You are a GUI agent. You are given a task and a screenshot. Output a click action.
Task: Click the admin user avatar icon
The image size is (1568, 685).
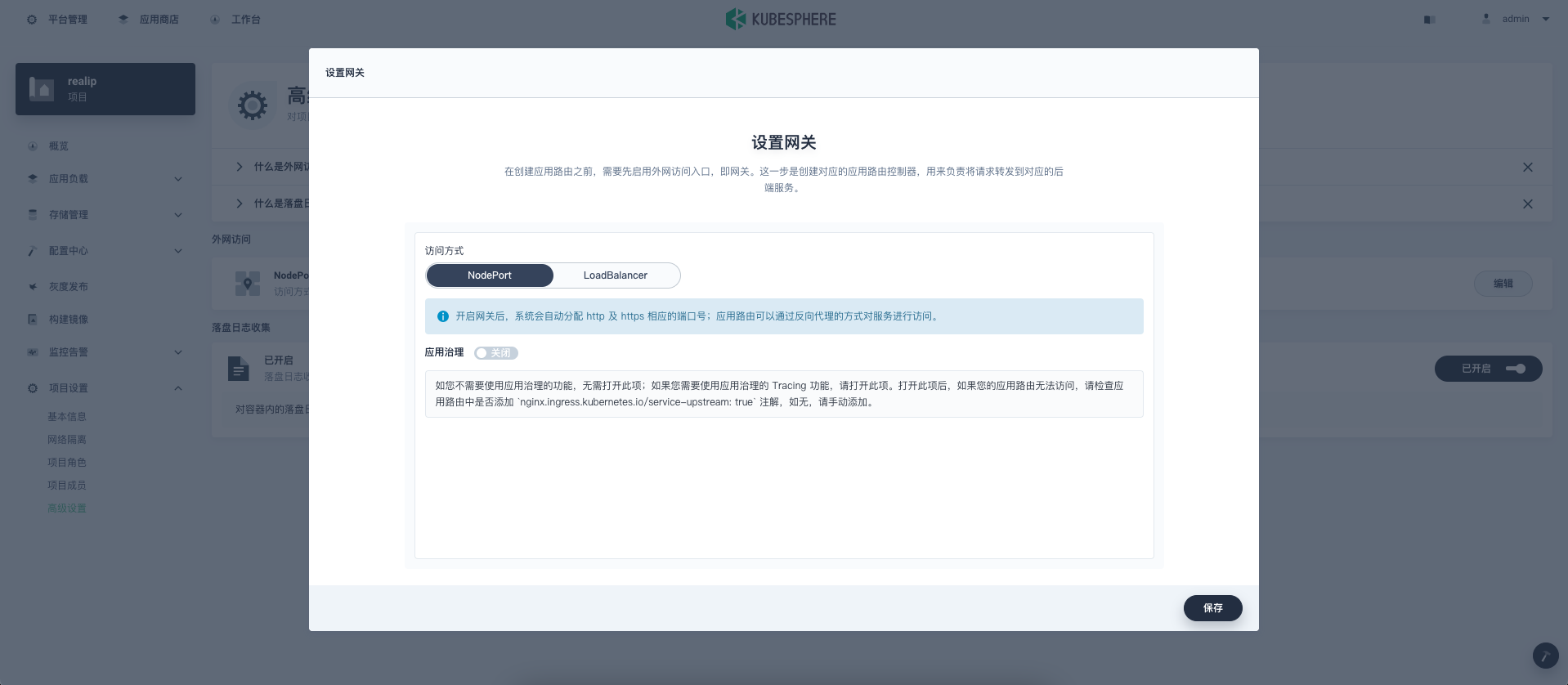(1486, 19)
